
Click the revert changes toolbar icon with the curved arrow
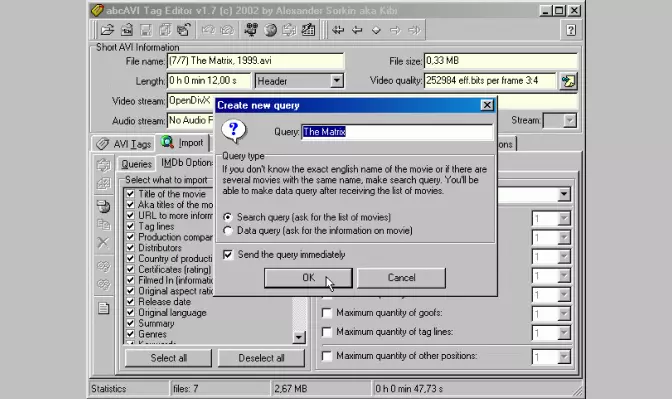click(183, 30)
